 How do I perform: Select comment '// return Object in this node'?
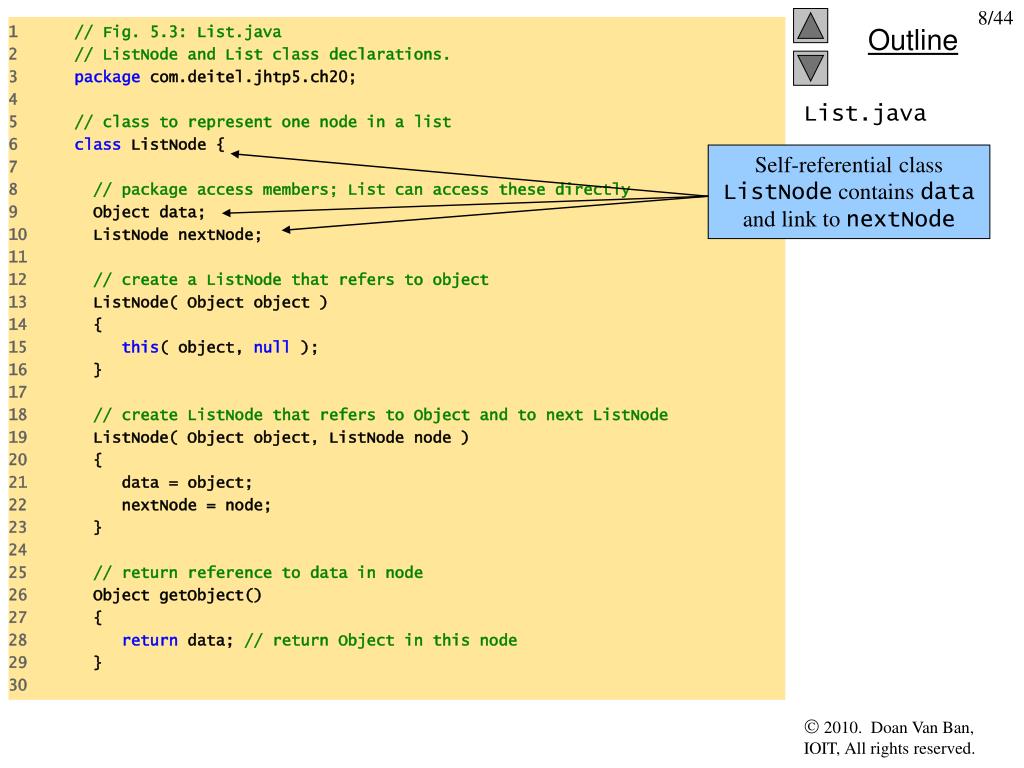(x=381, y=640)
